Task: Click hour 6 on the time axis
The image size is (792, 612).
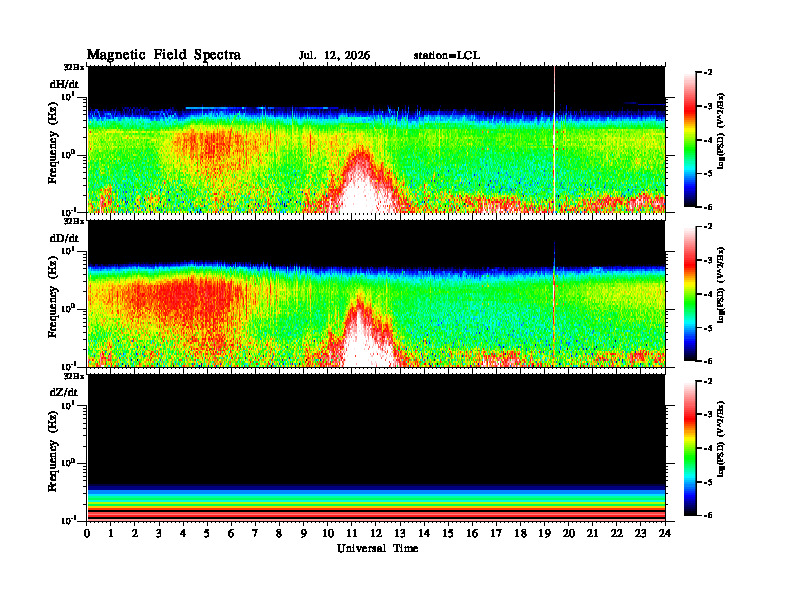Action: [232, 533]
